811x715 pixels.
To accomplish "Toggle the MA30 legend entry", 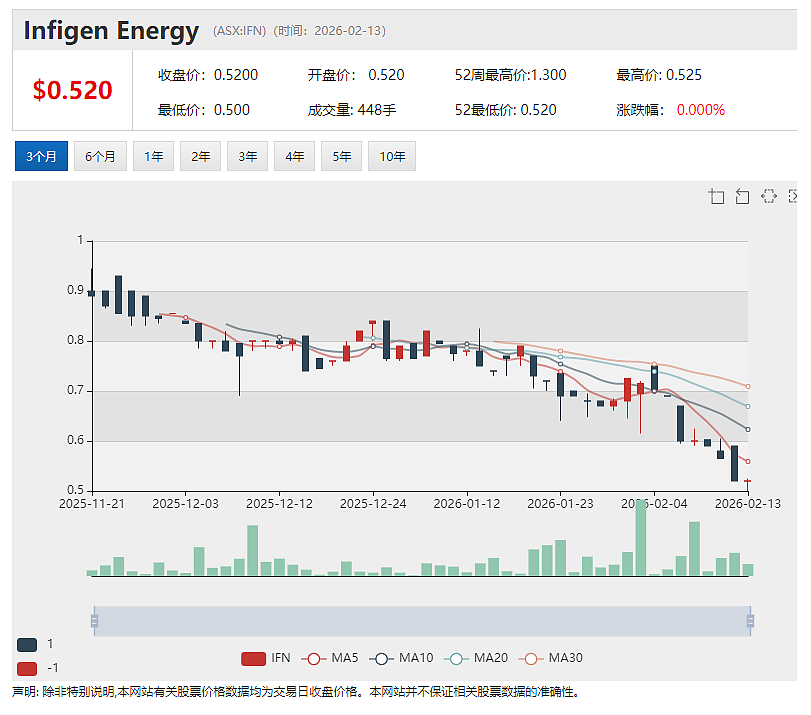I will click(x=551, y=658).
